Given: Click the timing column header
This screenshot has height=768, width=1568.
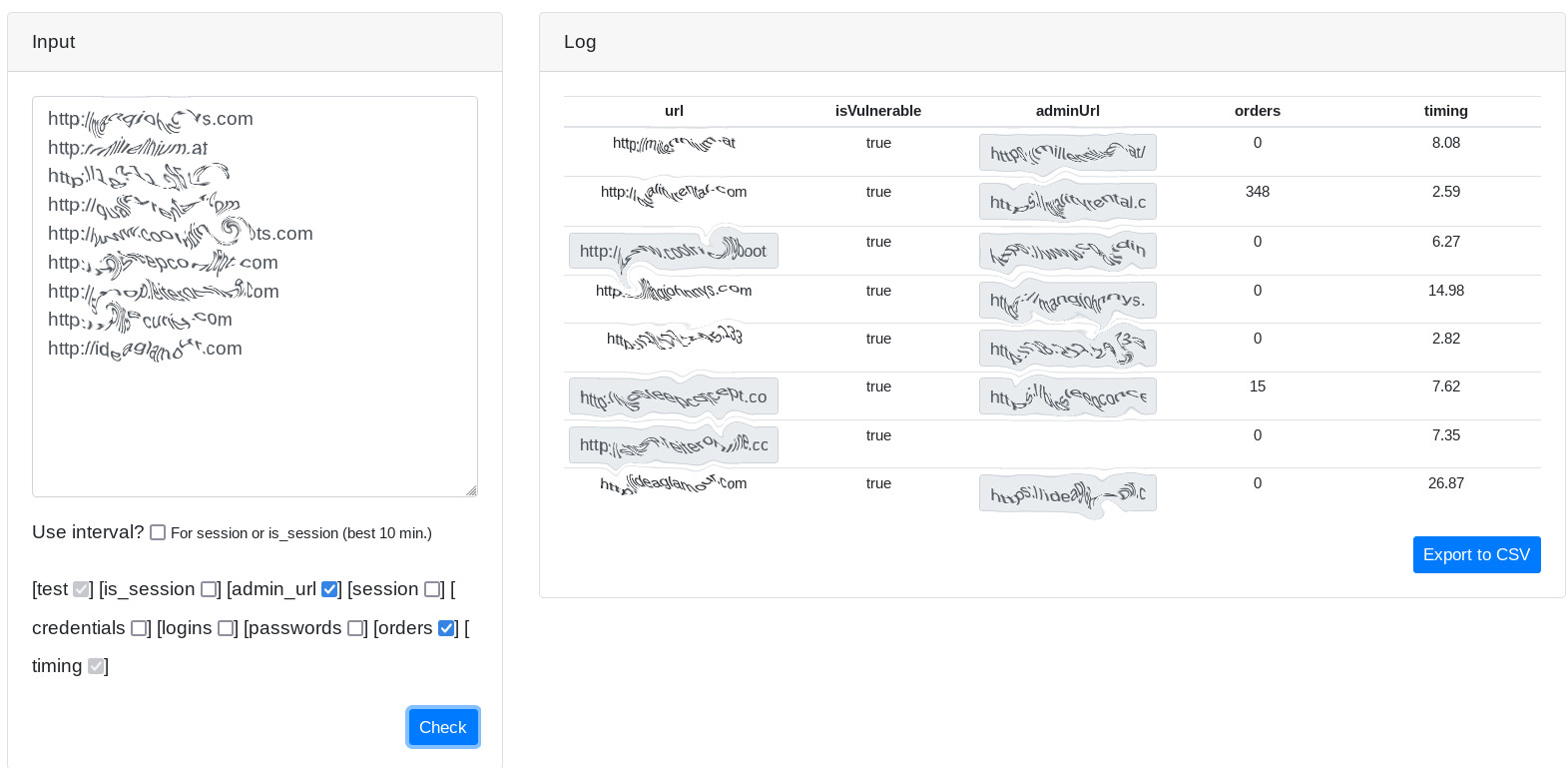Looking at the screenshot, I should 1445,111.
